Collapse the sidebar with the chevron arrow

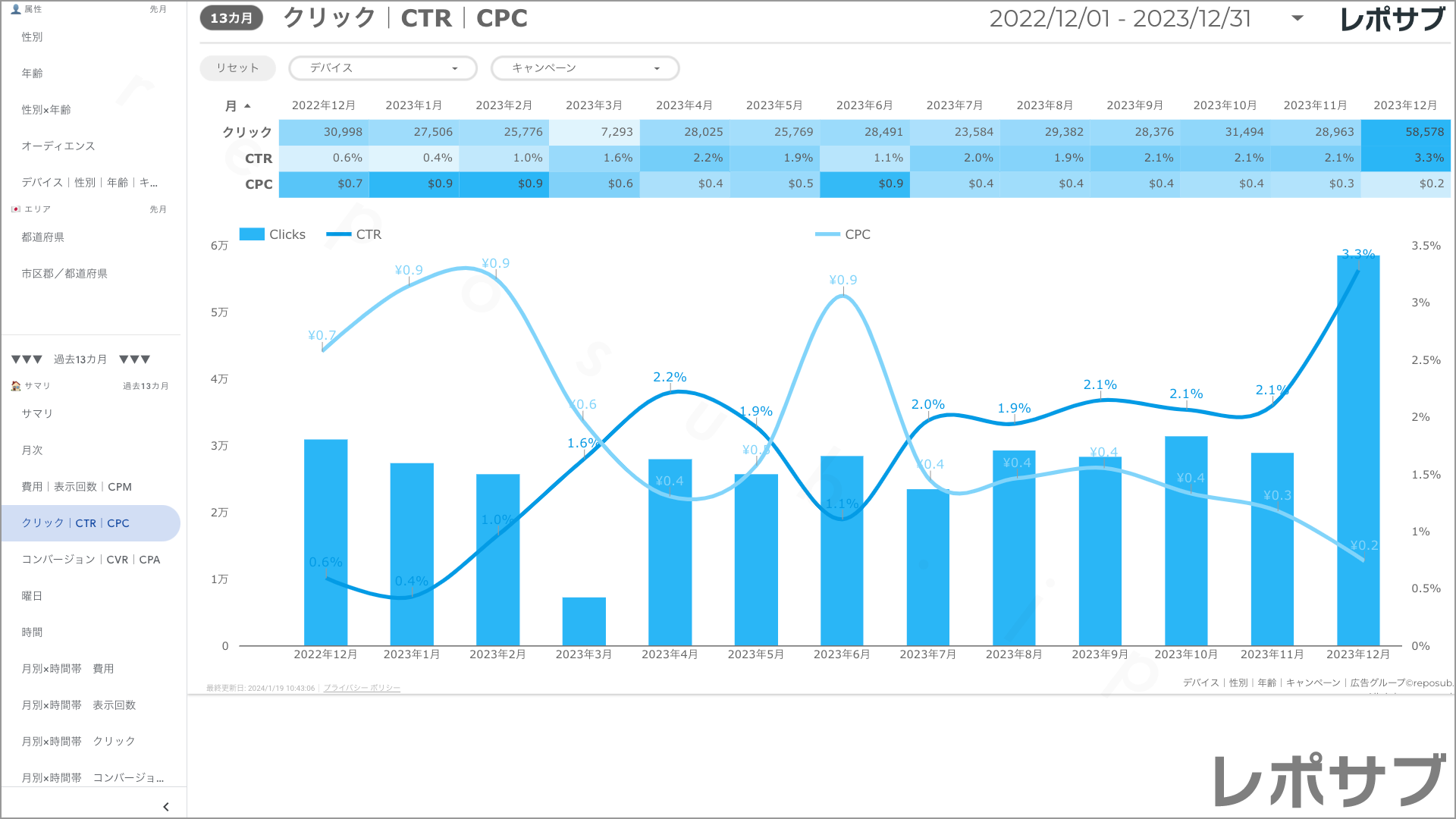coord(166,807)
